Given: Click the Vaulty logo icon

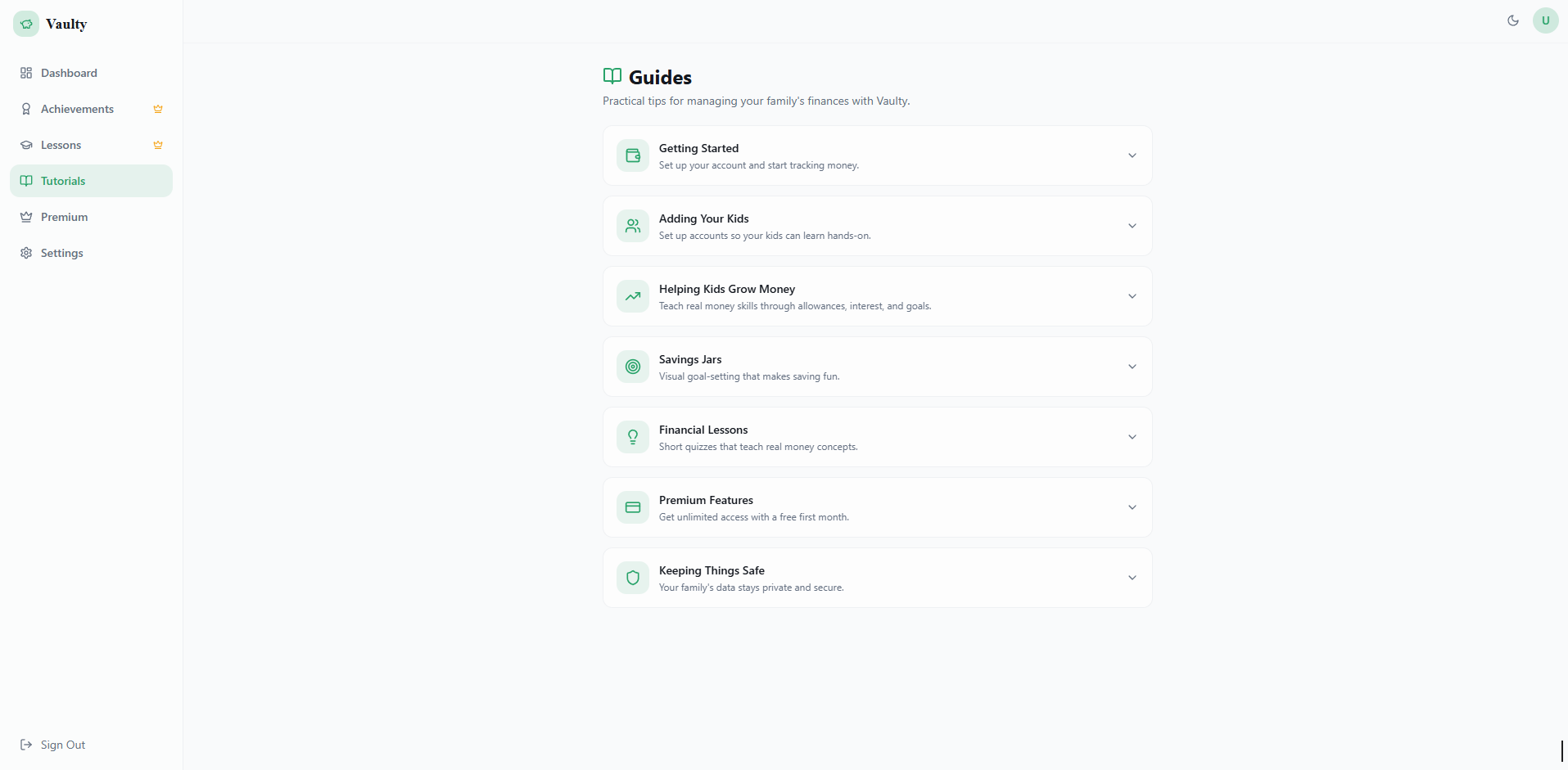Looking at the screenshot, I should click(x=26, y=24).
